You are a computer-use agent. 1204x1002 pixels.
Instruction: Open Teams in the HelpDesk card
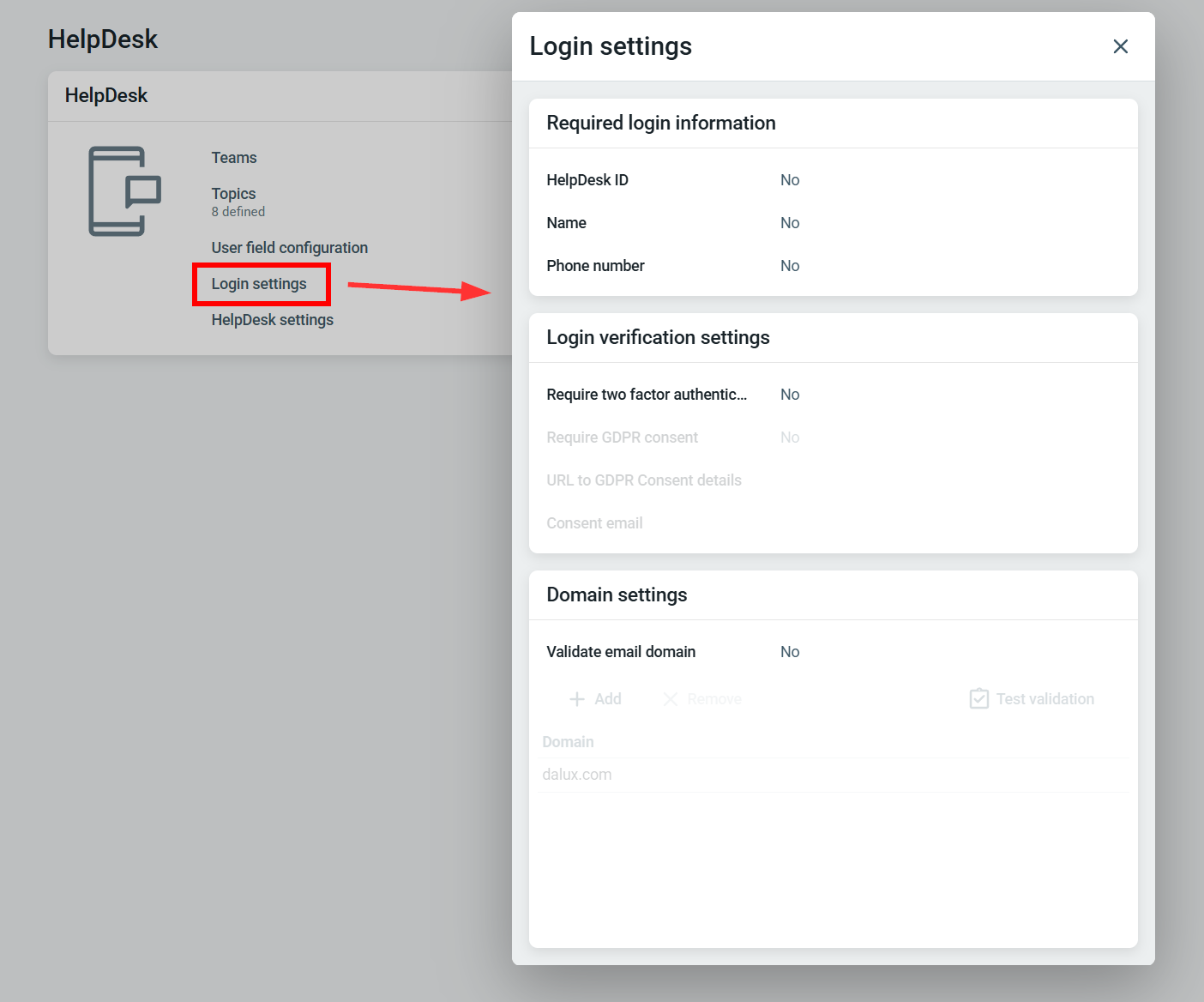(234, 158)
